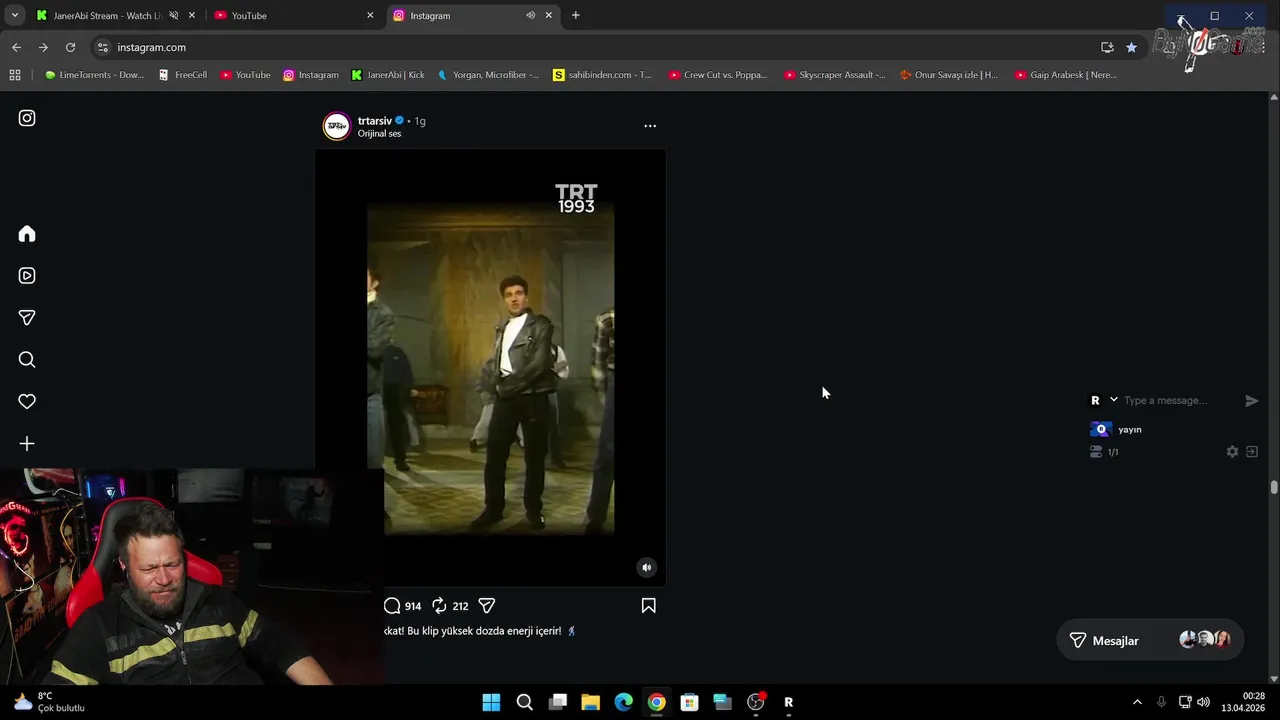Expand R account dropdown chevron in chat
This screenshot has height=720, width=1280.
click(x=1113, y=400)
